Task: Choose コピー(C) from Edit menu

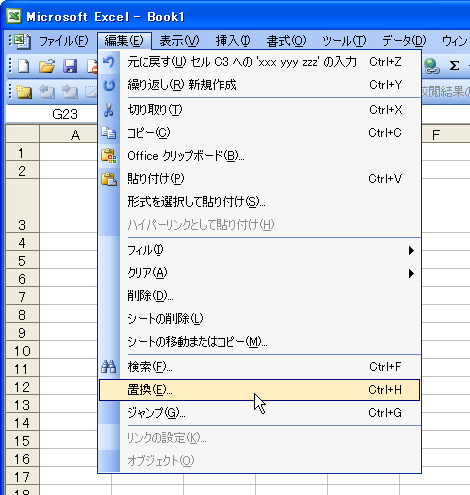Action: tap(260, 133)
